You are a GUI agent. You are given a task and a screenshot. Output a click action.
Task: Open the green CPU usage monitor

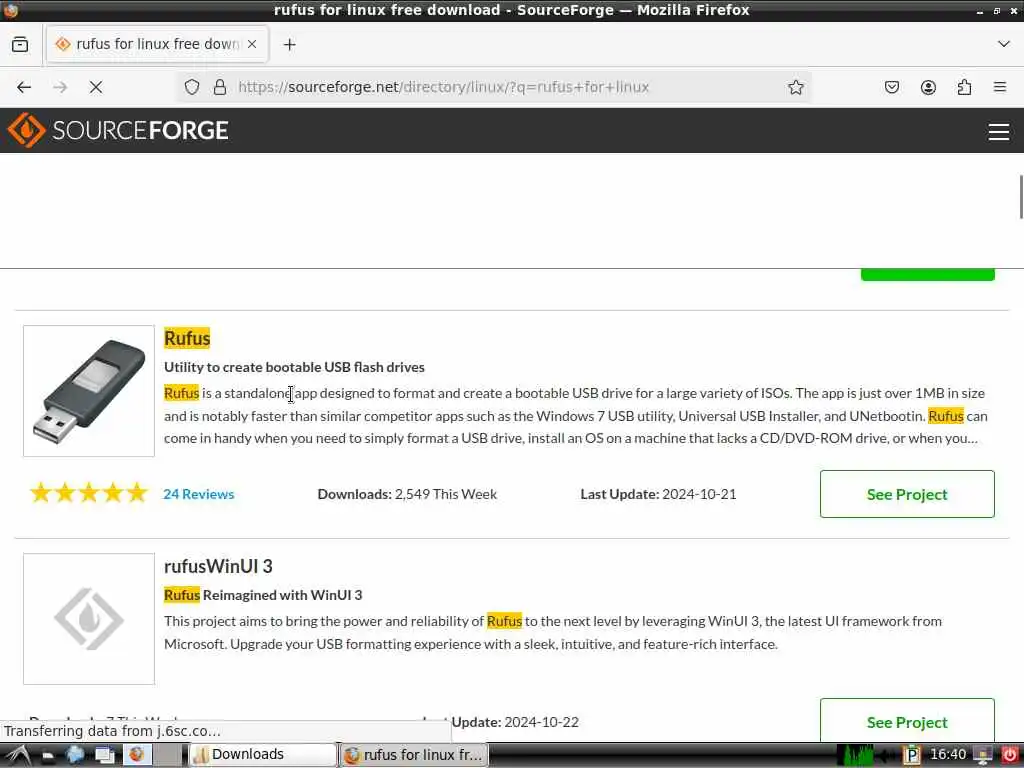pos(855,755)
